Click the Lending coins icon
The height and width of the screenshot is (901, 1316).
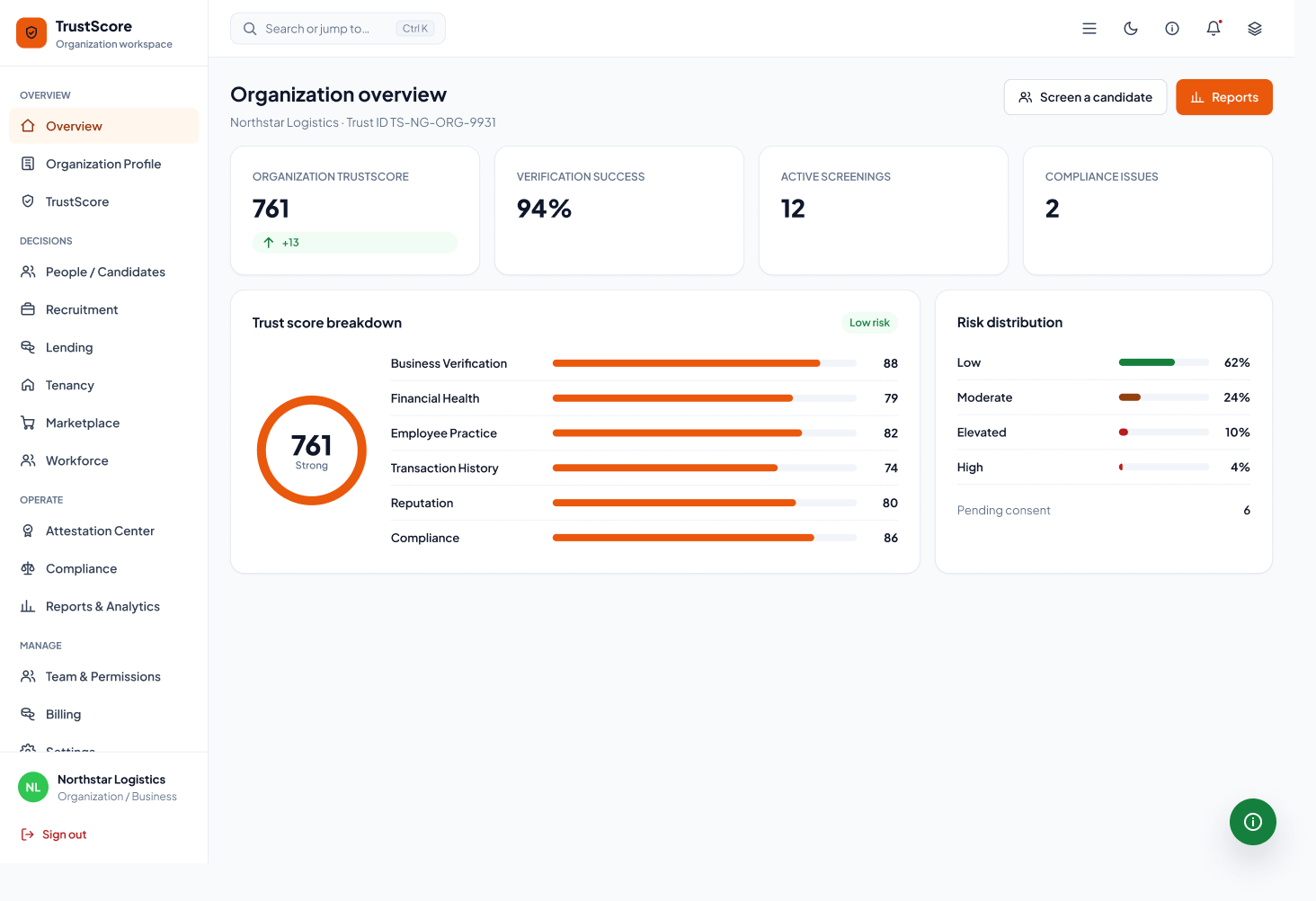[x=28, y=347]
